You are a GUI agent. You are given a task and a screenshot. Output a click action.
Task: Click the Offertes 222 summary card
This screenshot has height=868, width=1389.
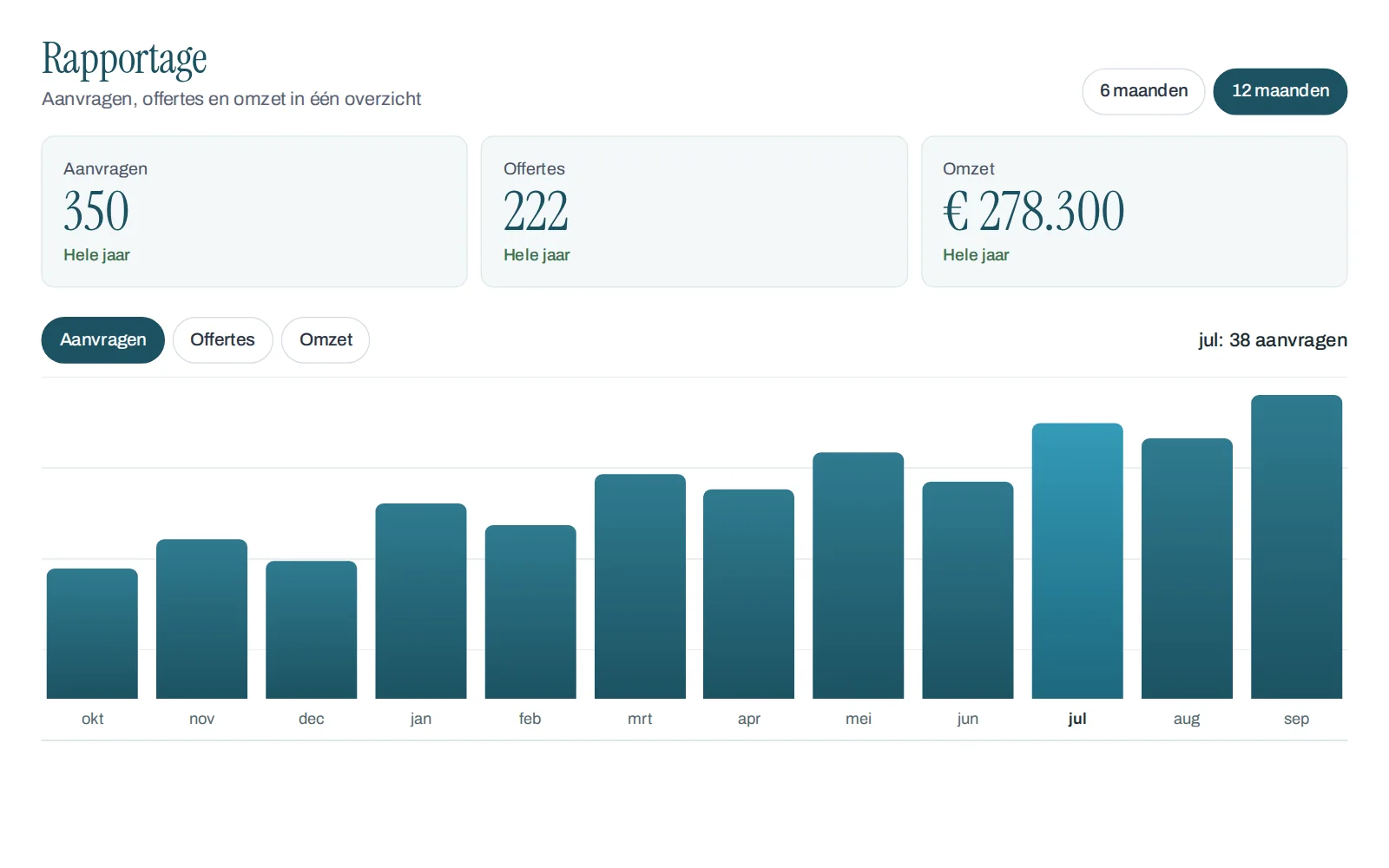click(x=694, y=211)
